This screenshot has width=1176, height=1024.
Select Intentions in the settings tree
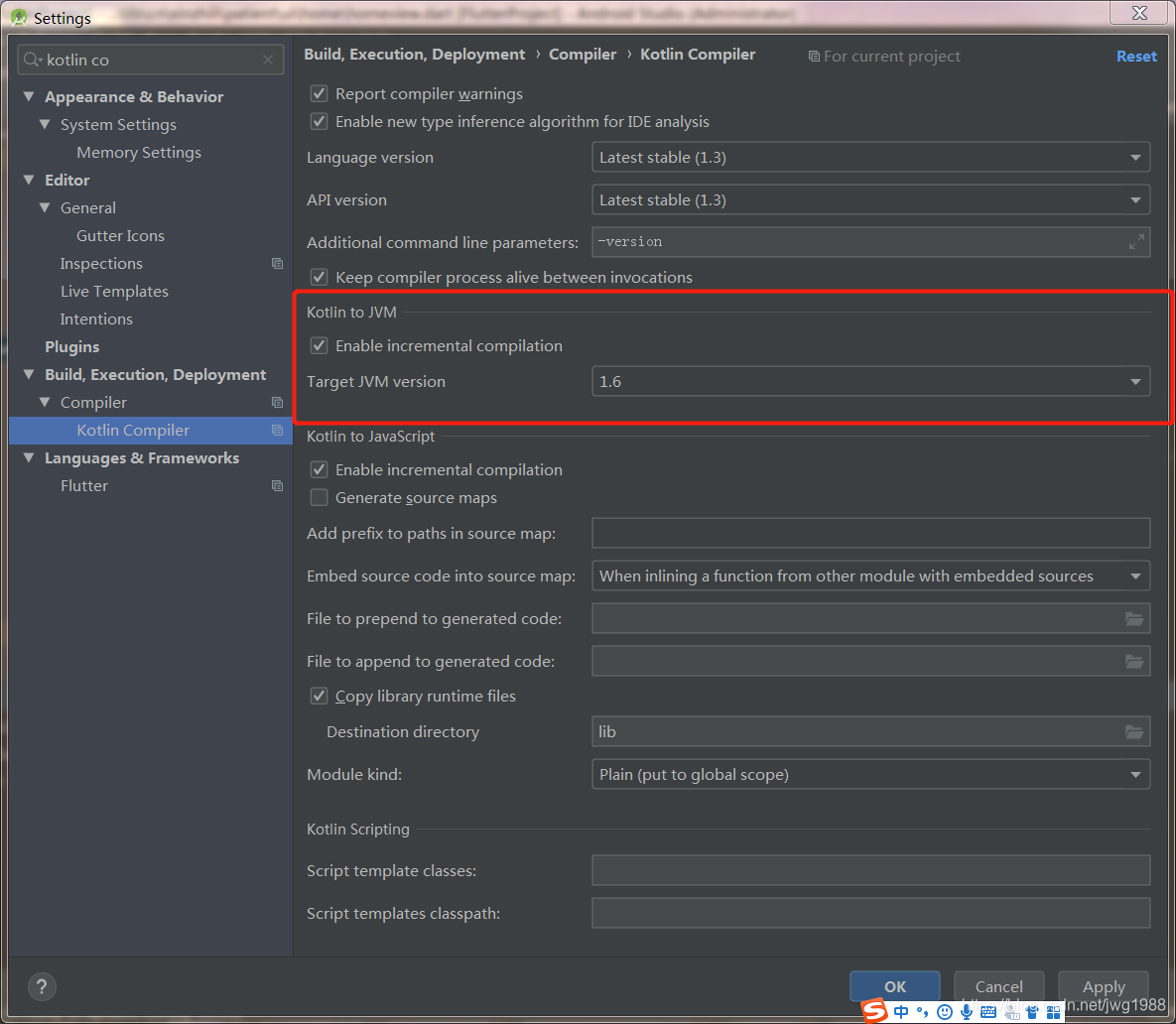(x=96, y=320)
